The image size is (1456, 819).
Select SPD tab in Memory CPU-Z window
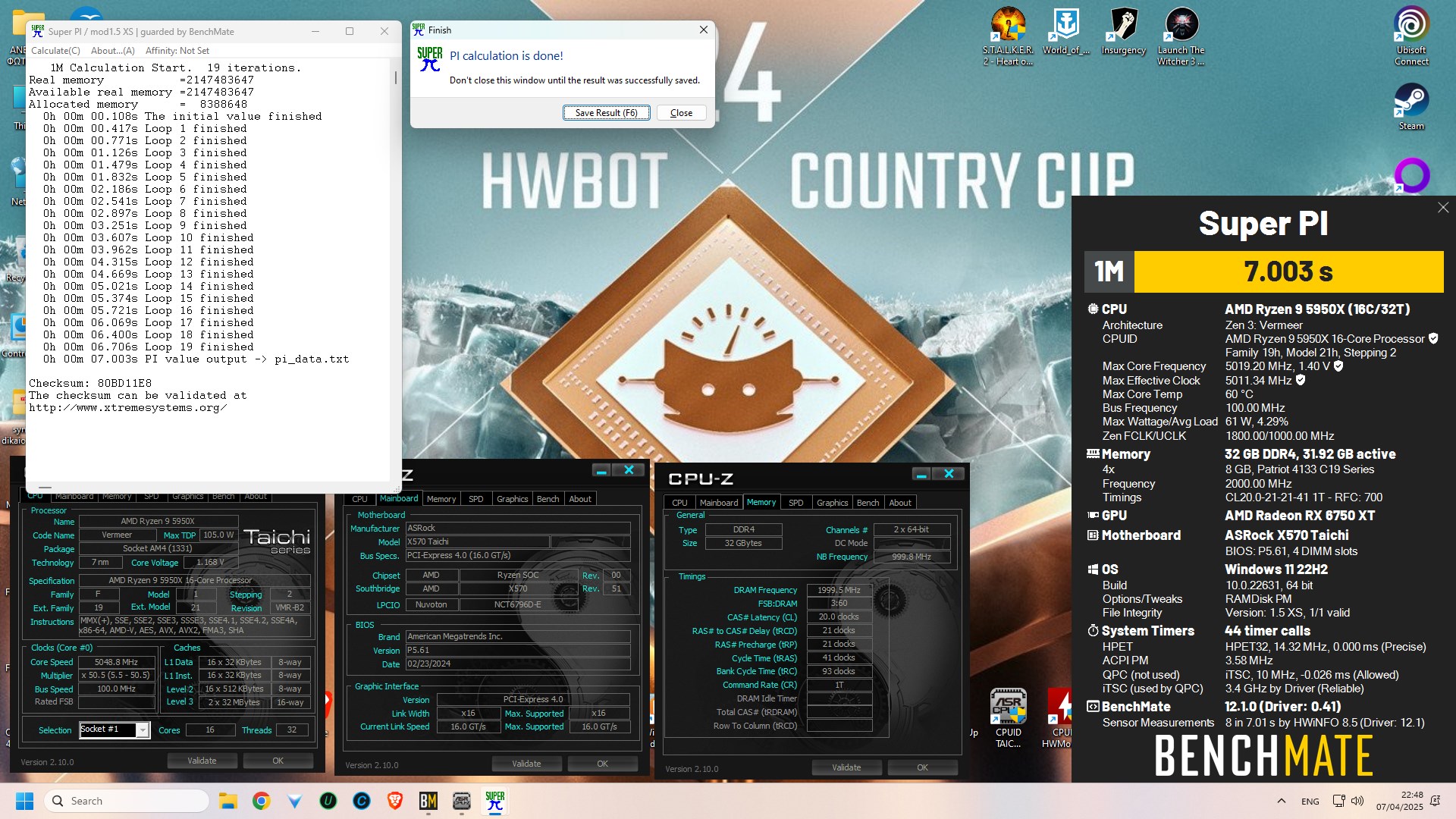click(x=796, y=503)
